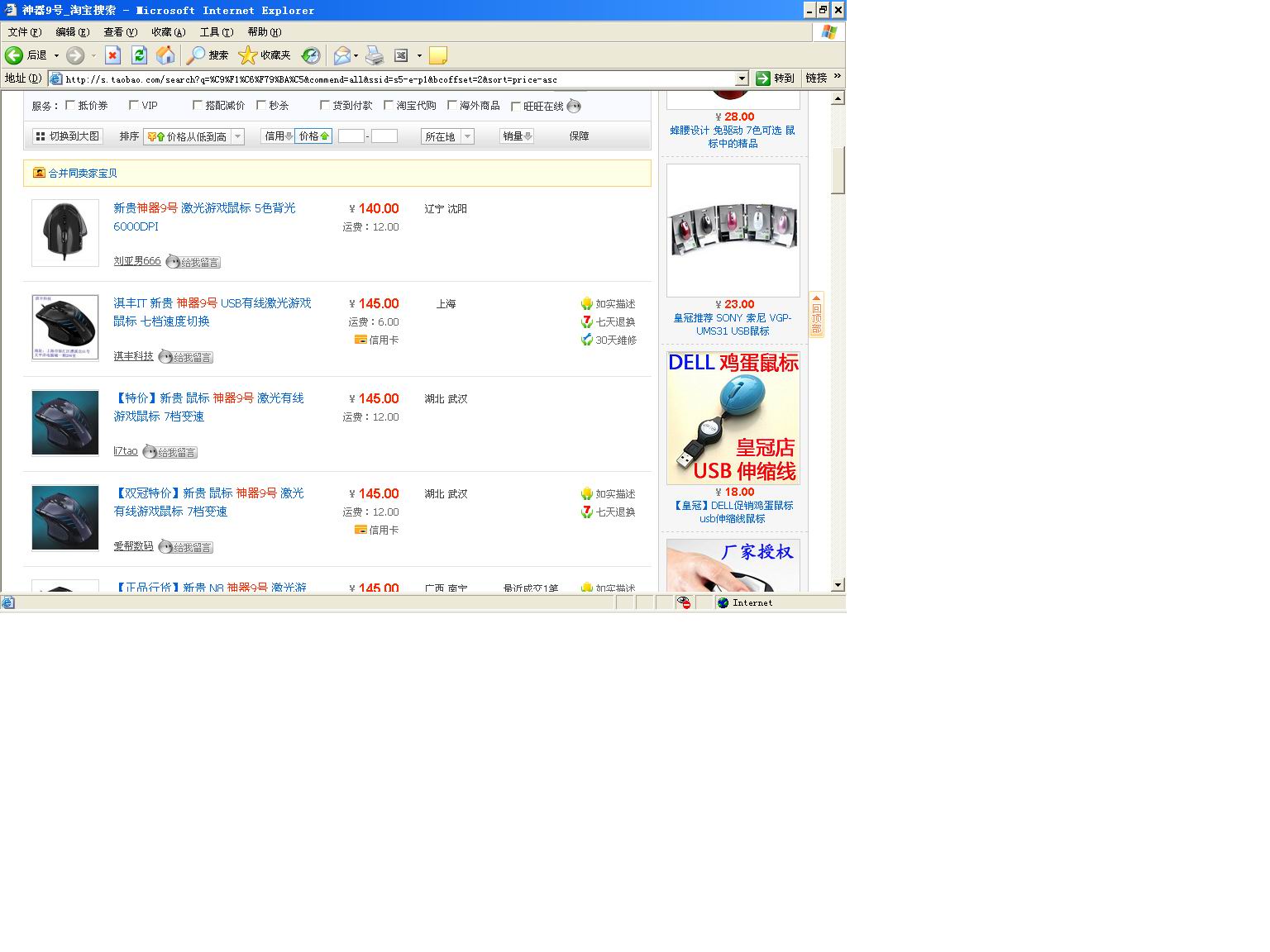Open the 编辑(E) menu
1270x952 pixels.
(x=73, y=32)
